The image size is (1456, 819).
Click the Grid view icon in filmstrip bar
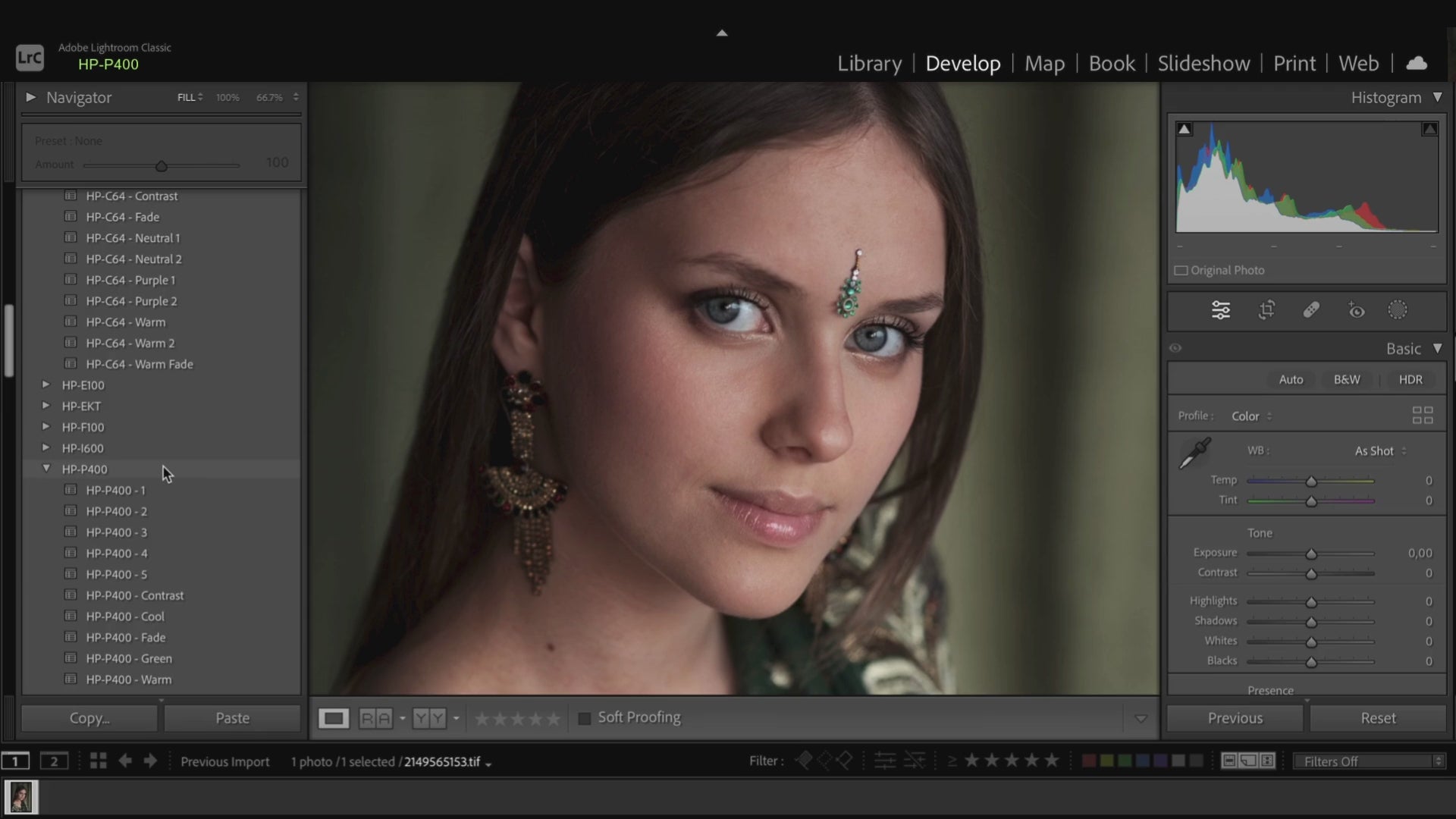[98, 761]
